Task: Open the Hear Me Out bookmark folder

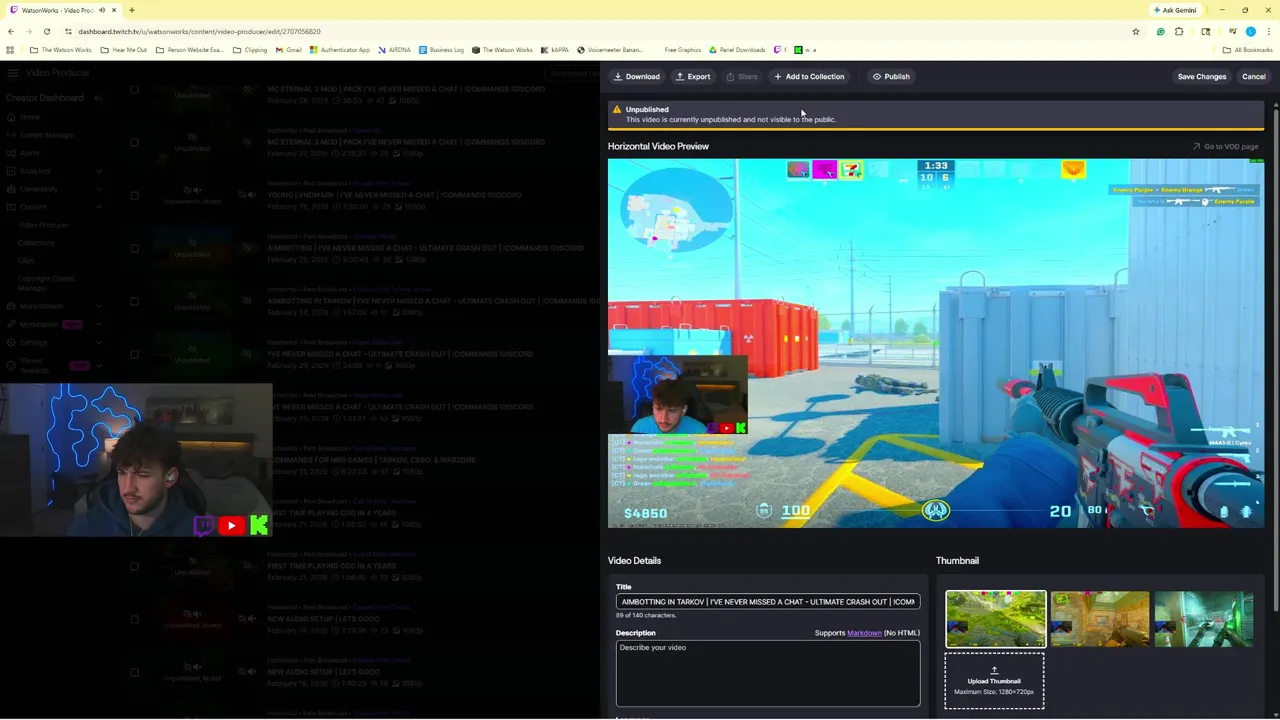Action: tap(124, 50)
